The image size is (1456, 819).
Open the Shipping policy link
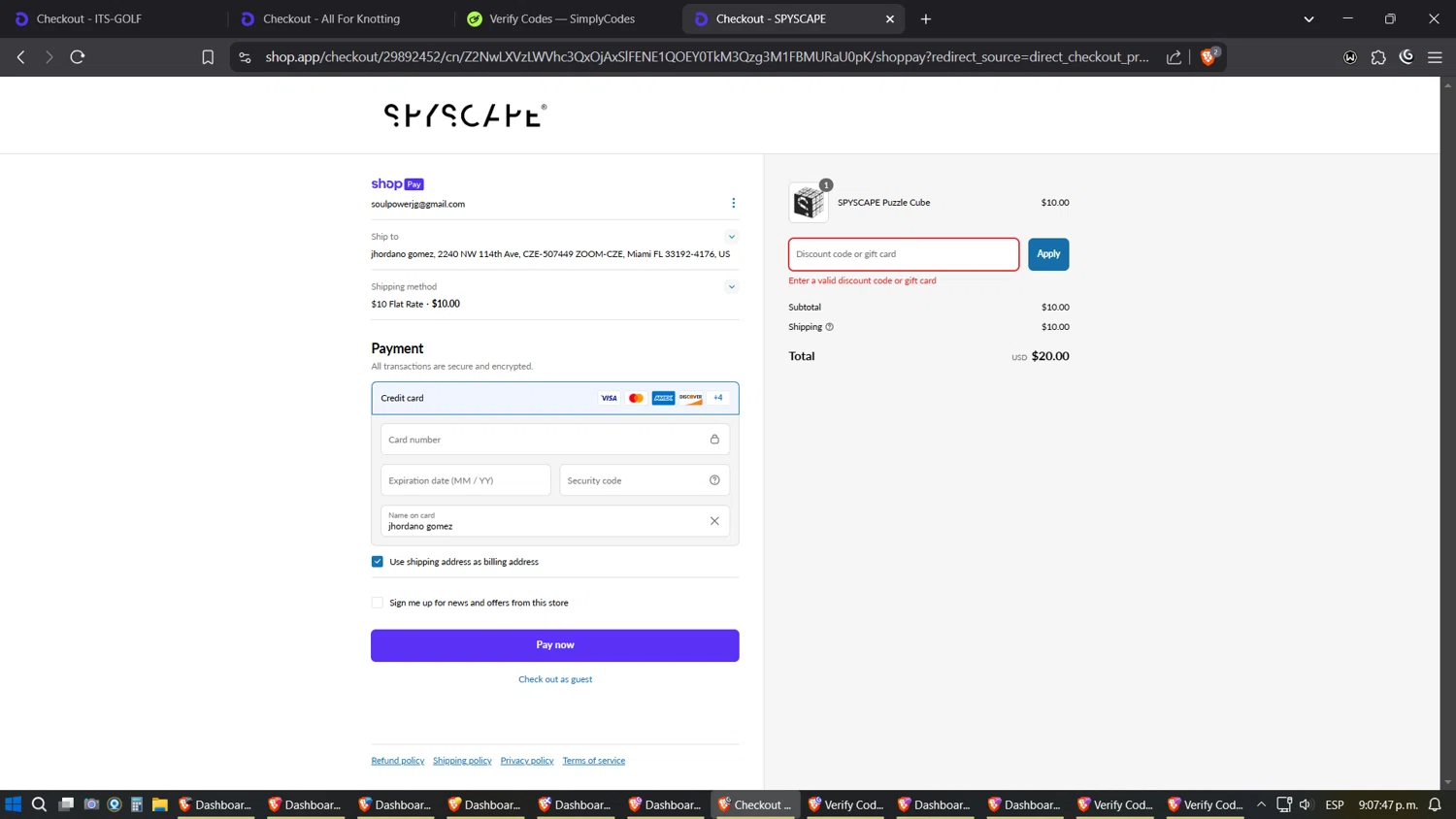[x=462, y=761]
